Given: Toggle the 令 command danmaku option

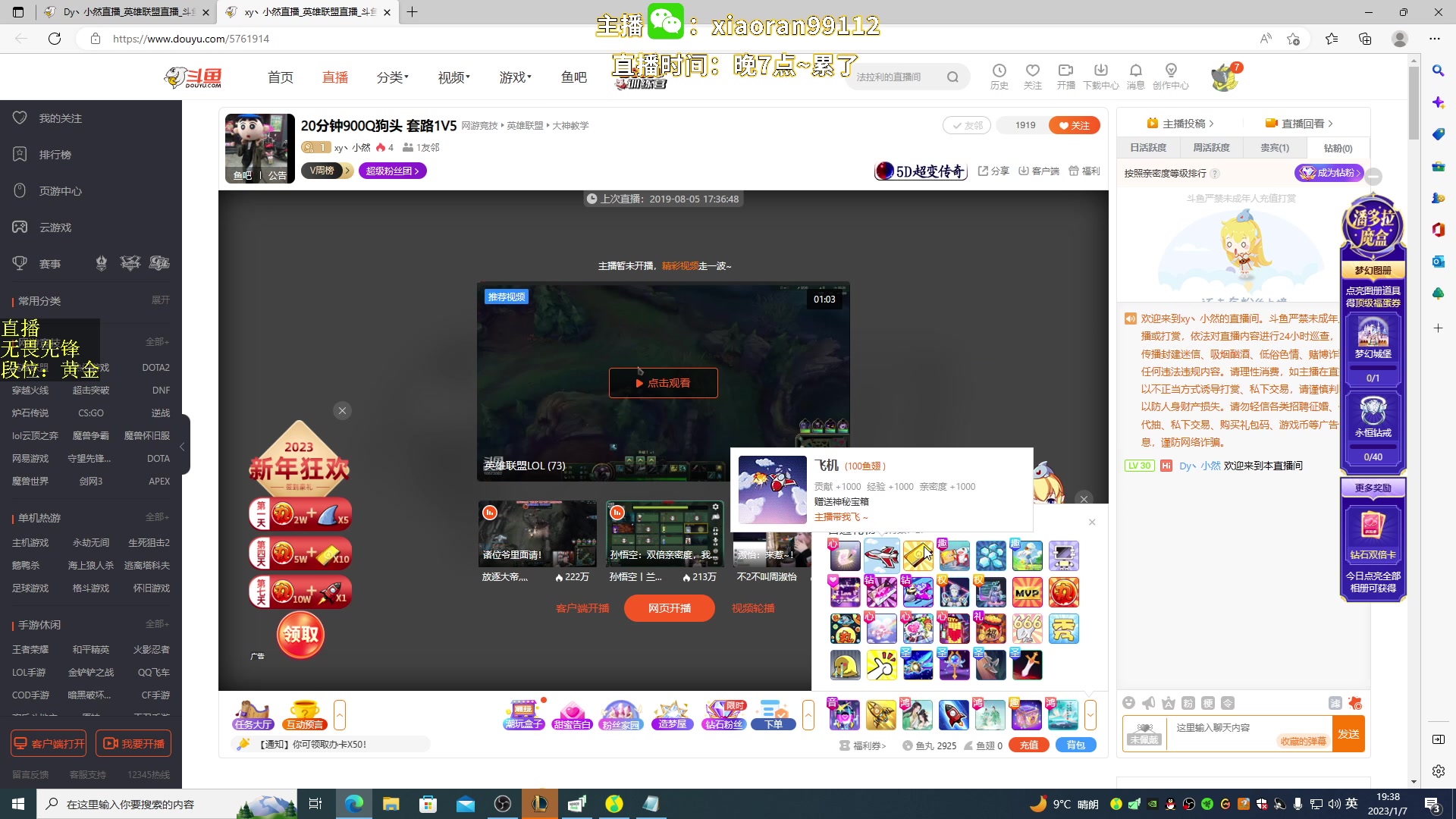Looking at the screenshot, I should click(1228, 703).
